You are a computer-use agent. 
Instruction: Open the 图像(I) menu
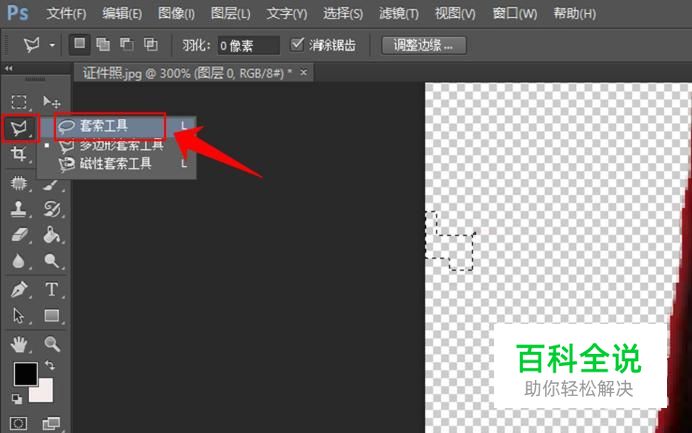[x=176, y=14]
